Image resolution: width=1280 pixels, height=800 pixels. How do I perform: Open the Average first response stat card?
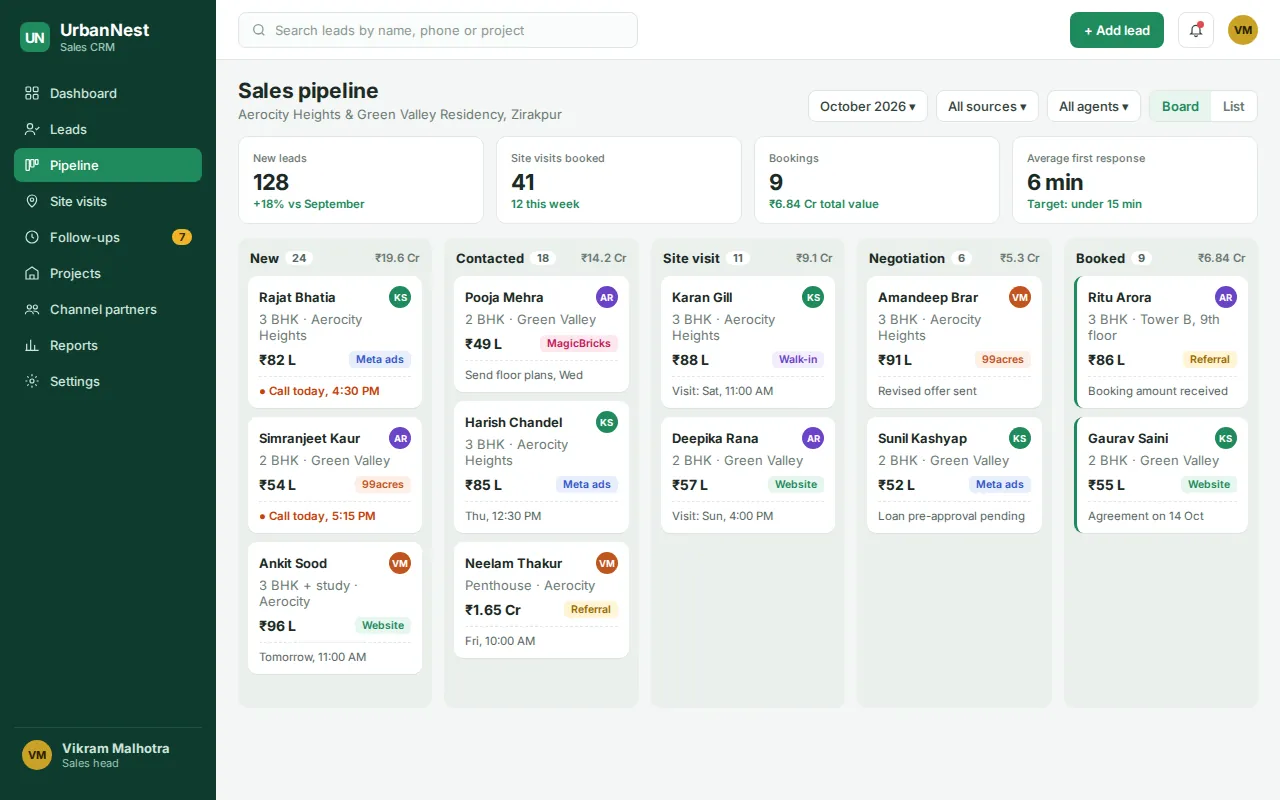point(1135,180)
